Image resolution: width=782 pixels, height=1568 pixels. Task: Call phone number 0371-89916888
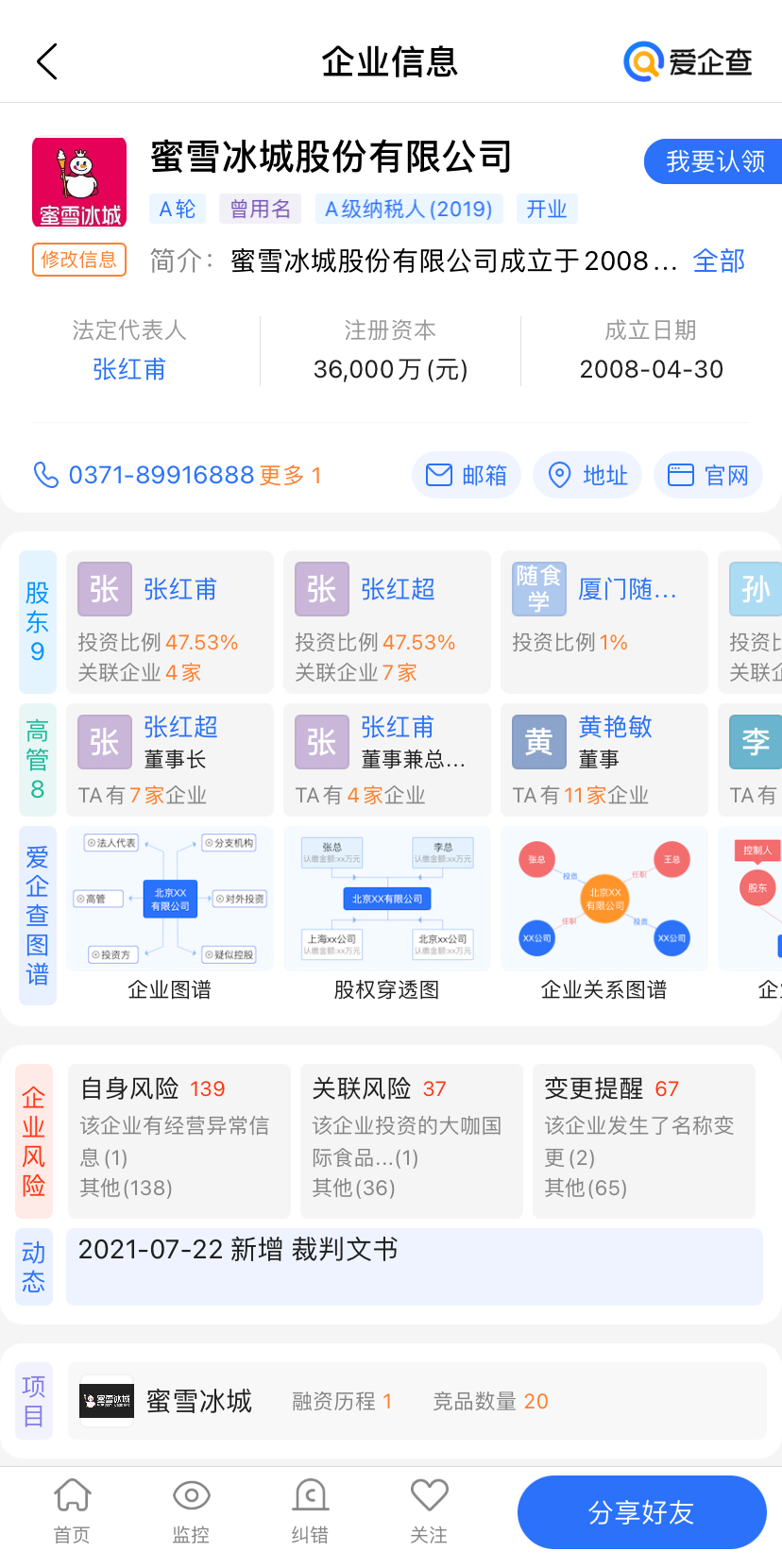click(x=161, y=475)
